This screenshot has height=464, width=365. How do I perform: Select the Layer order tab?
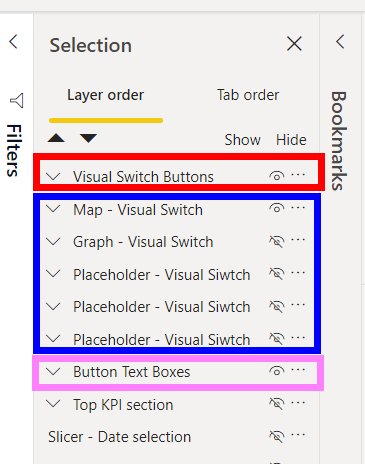[x=106, y=95]
